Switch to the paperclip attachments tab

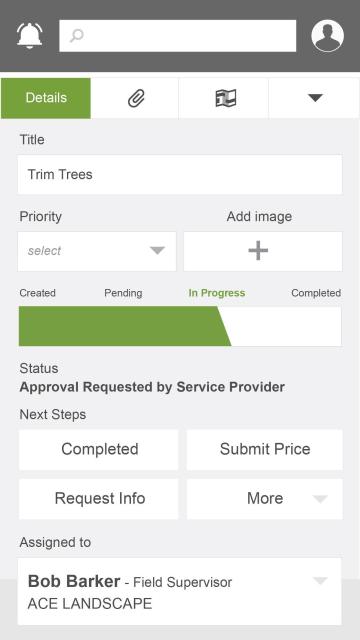135,98
